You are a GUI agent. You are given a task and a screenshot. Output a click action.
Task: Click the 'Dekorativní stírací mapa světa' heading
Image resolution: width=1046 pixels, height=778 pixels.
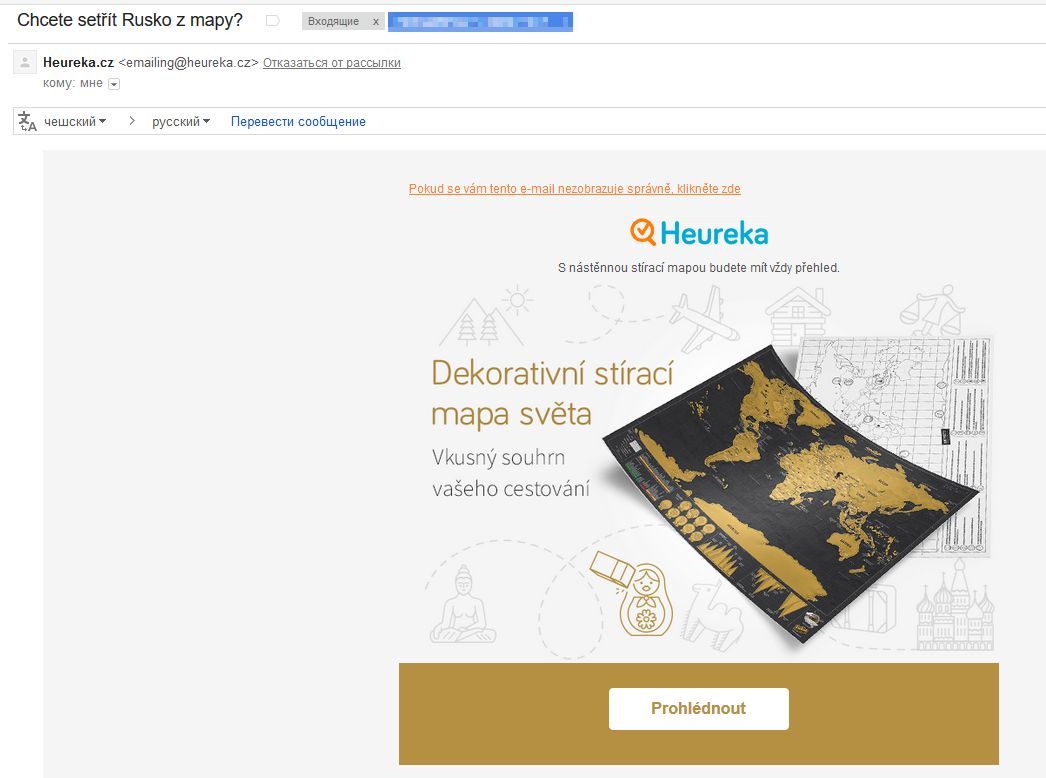552,394
